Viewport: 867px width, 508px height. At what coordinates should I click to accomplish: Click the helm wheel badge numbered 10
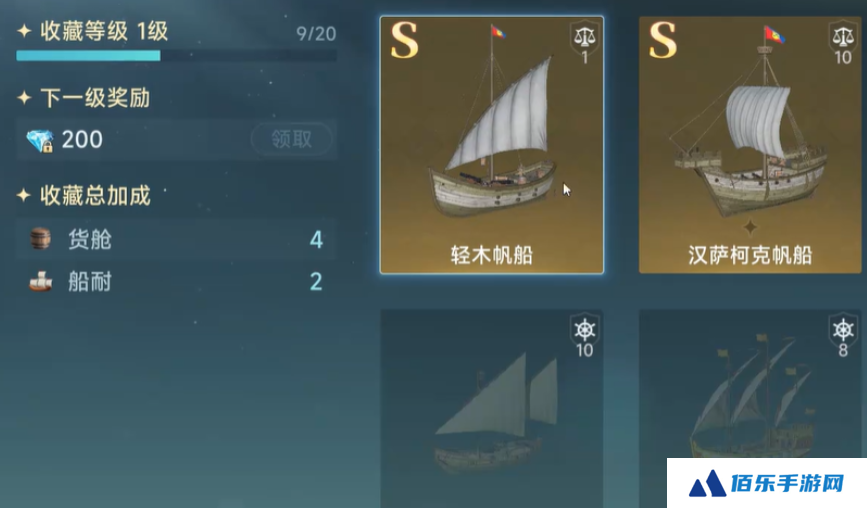pyautogui.click(x=584, y=336)
